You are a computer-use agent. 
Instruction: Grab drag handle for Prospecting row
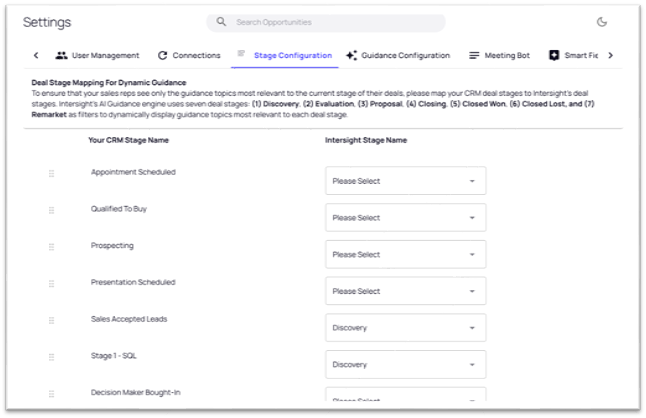[51, 247]
